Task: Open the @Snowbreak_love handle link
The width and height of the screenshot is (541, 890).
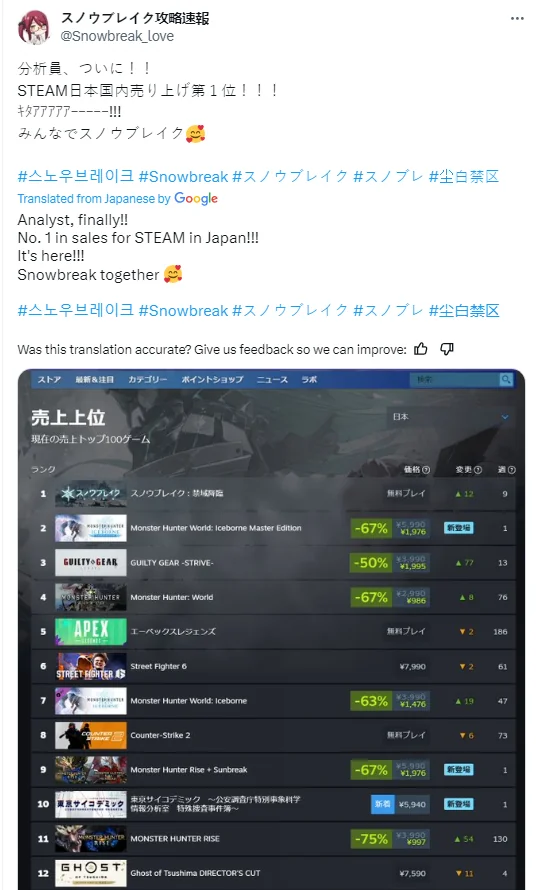Action: [117, 36]
